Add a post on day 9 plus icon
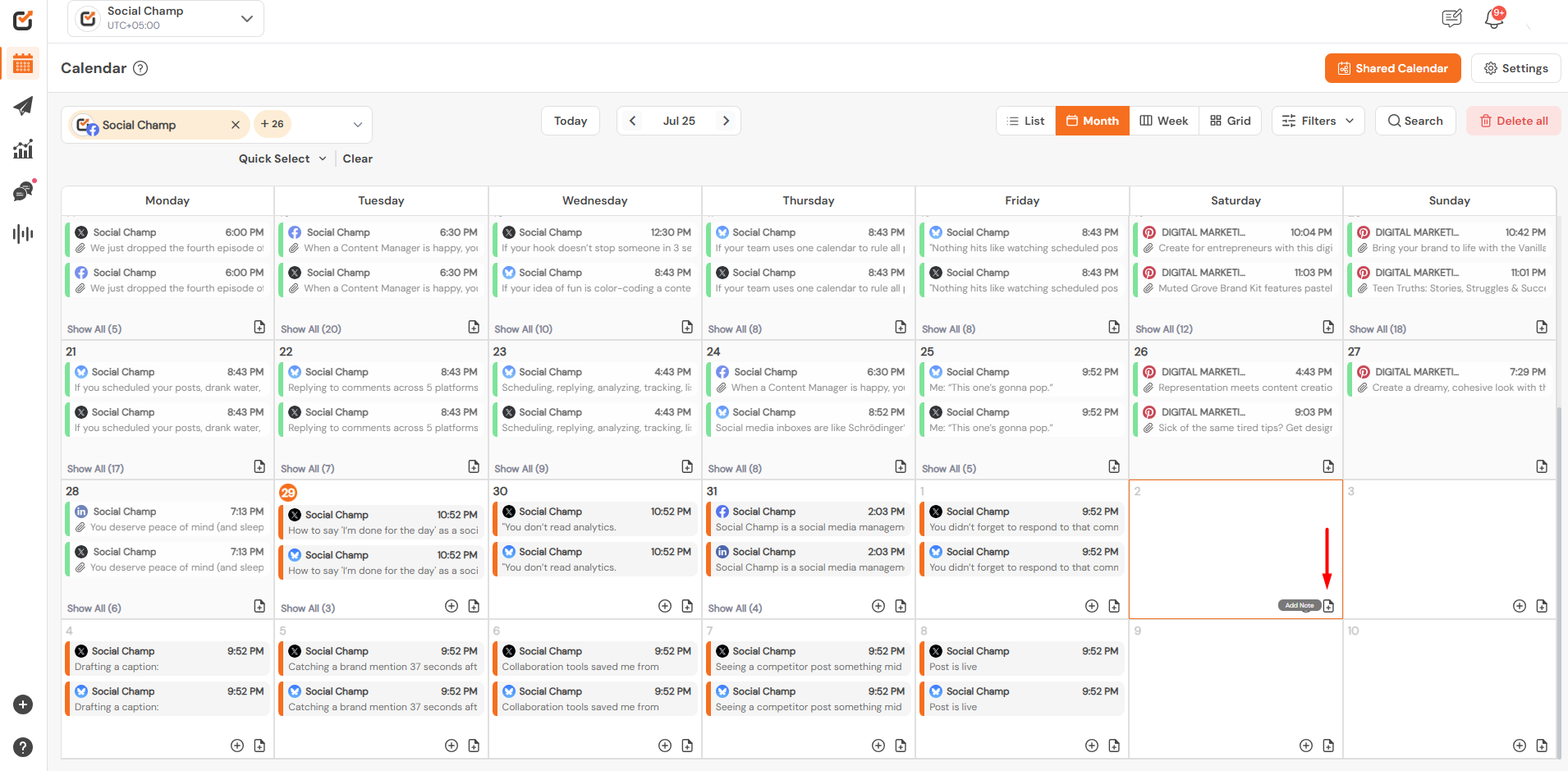Viewport: 1568px width, 771px height. pos(1306,746)
